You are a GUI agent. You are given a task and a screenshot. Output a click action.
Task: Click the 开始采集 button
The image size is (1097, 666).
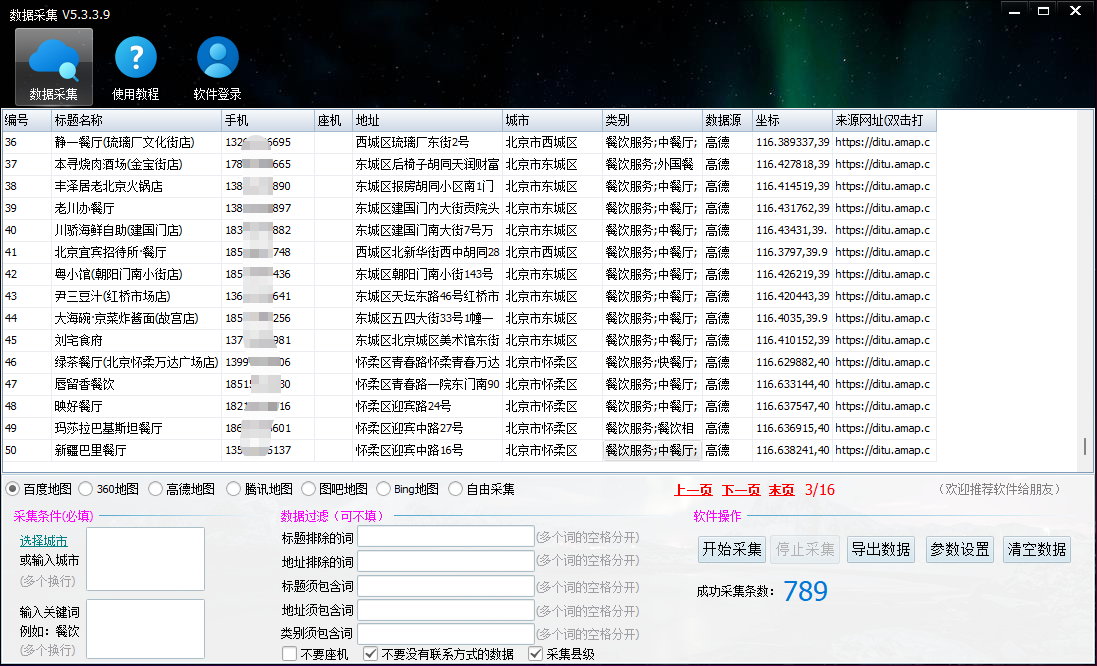(732, 549)
